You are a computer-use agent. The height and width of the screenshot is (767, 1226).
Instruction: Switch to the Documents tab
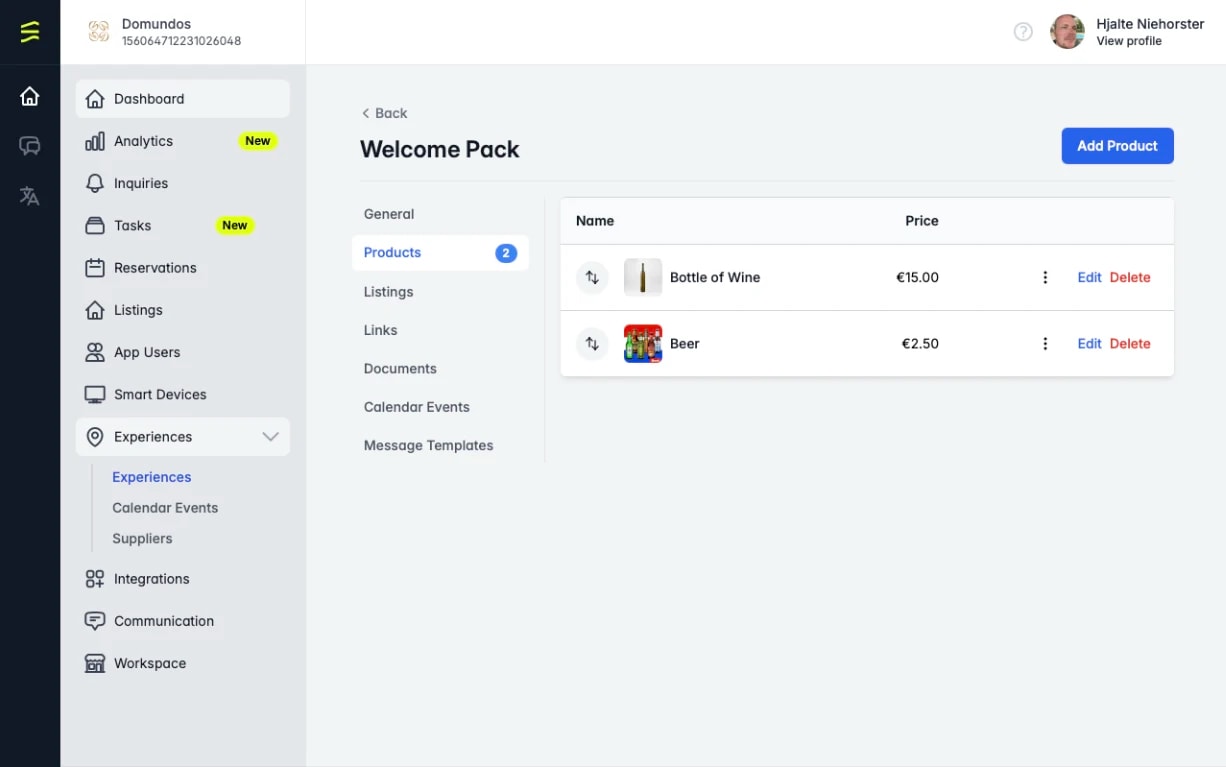(x=400, y=369)
